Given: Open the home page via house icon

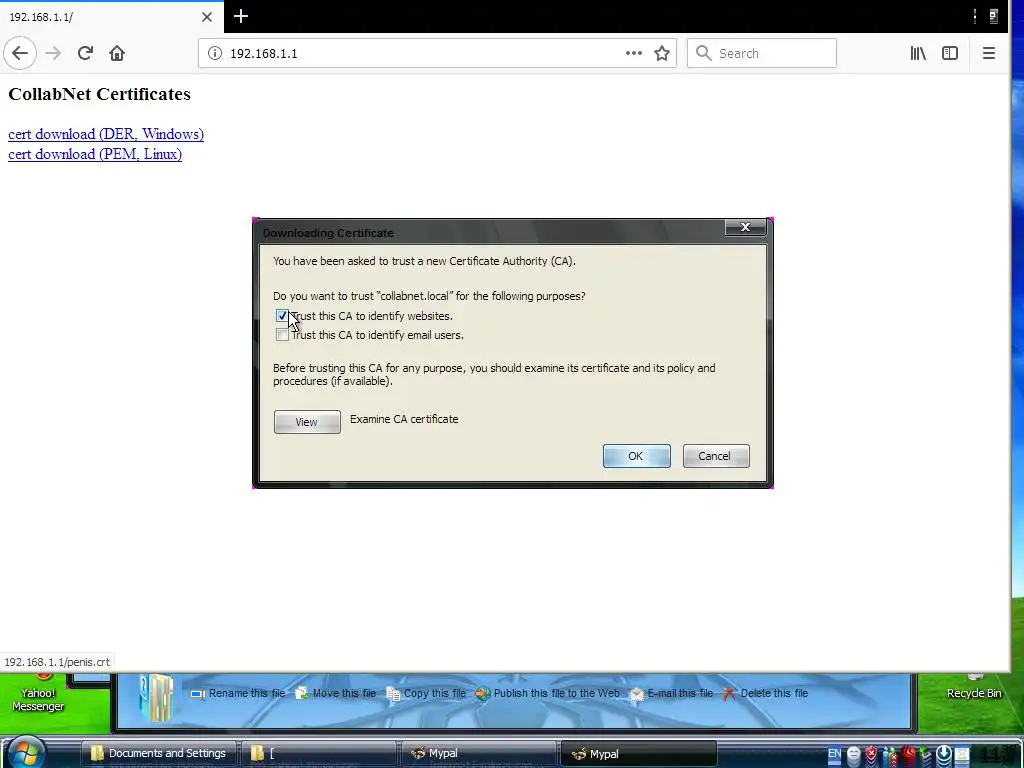Looking at the screenshot, I should (117, 53).
